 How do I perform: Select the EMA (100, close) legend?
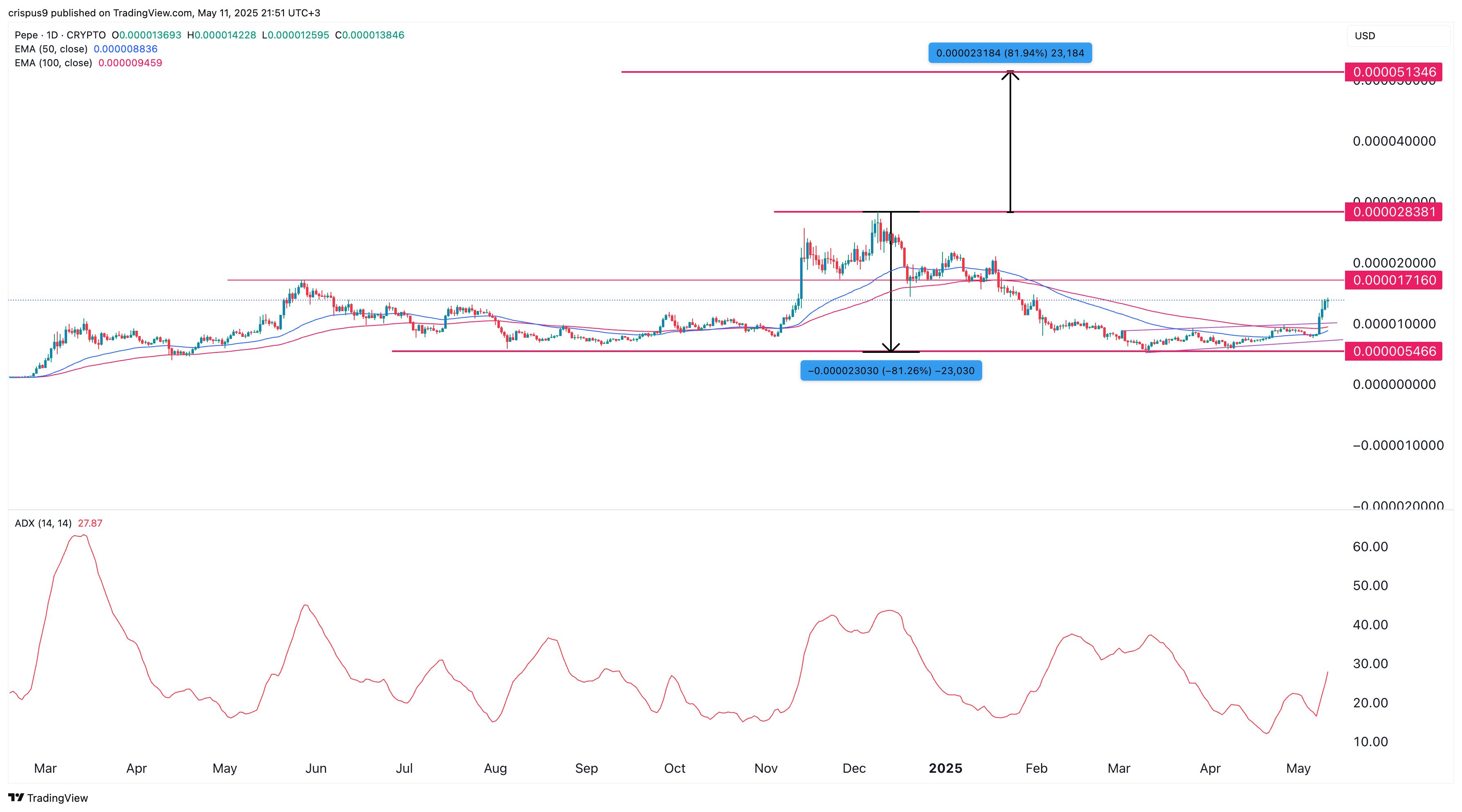[x=53, y=63]
